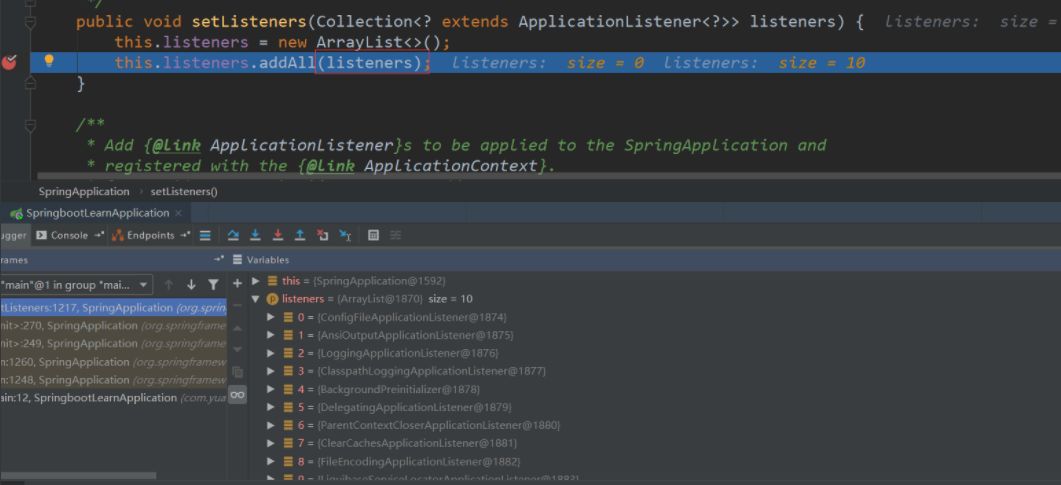
Task: Click the fold marker beside setListeners method
Action: pos(29,22)
